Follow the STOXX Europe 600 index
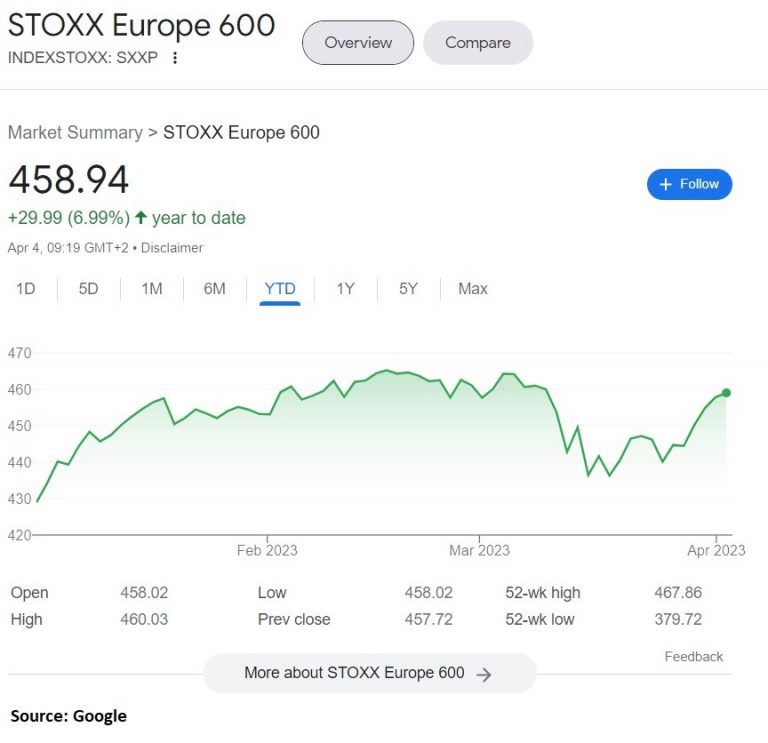The height and width of the screenshot is (743, 768). tap(689, 185)
